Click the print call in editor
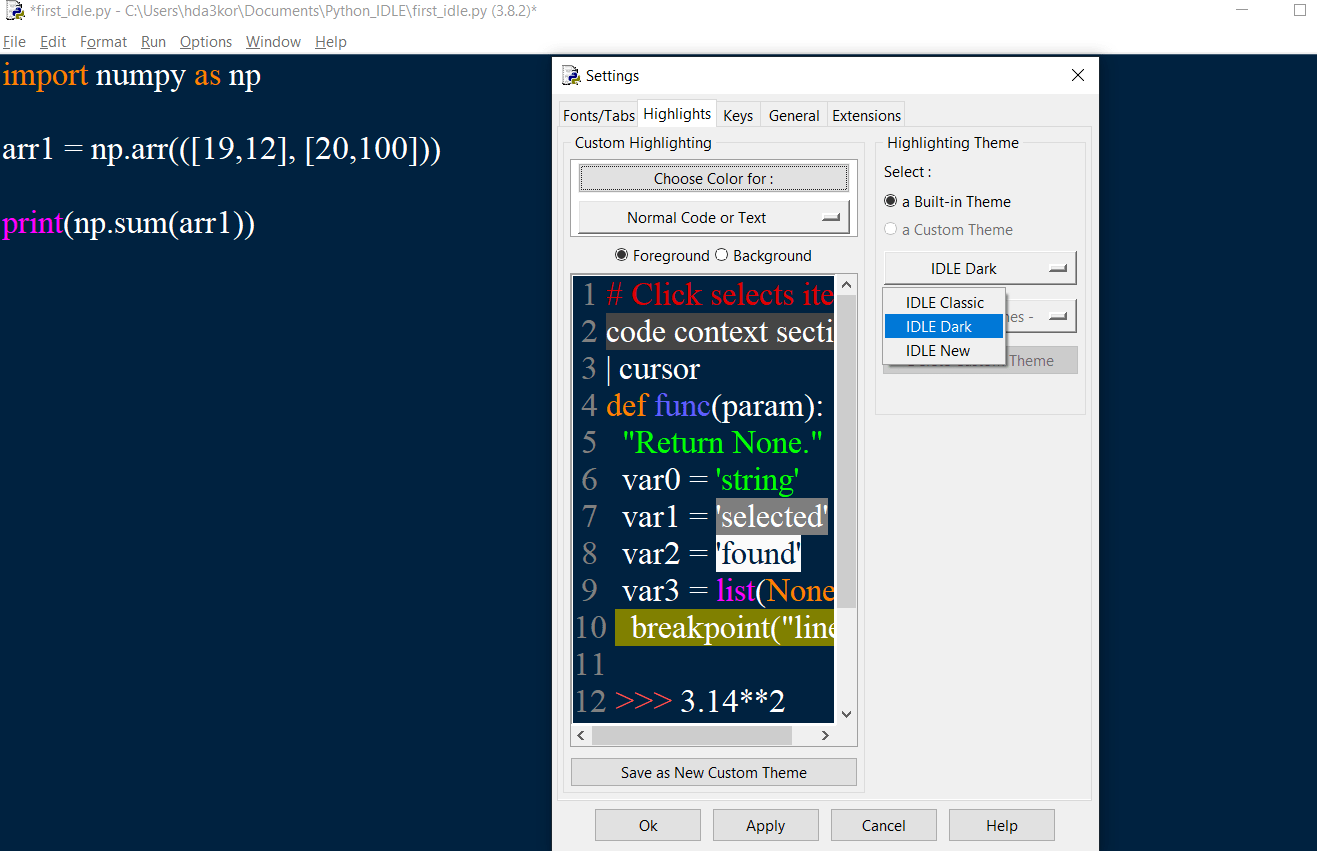This screenshot has height=851, width=1317. (x=32, y=224)
